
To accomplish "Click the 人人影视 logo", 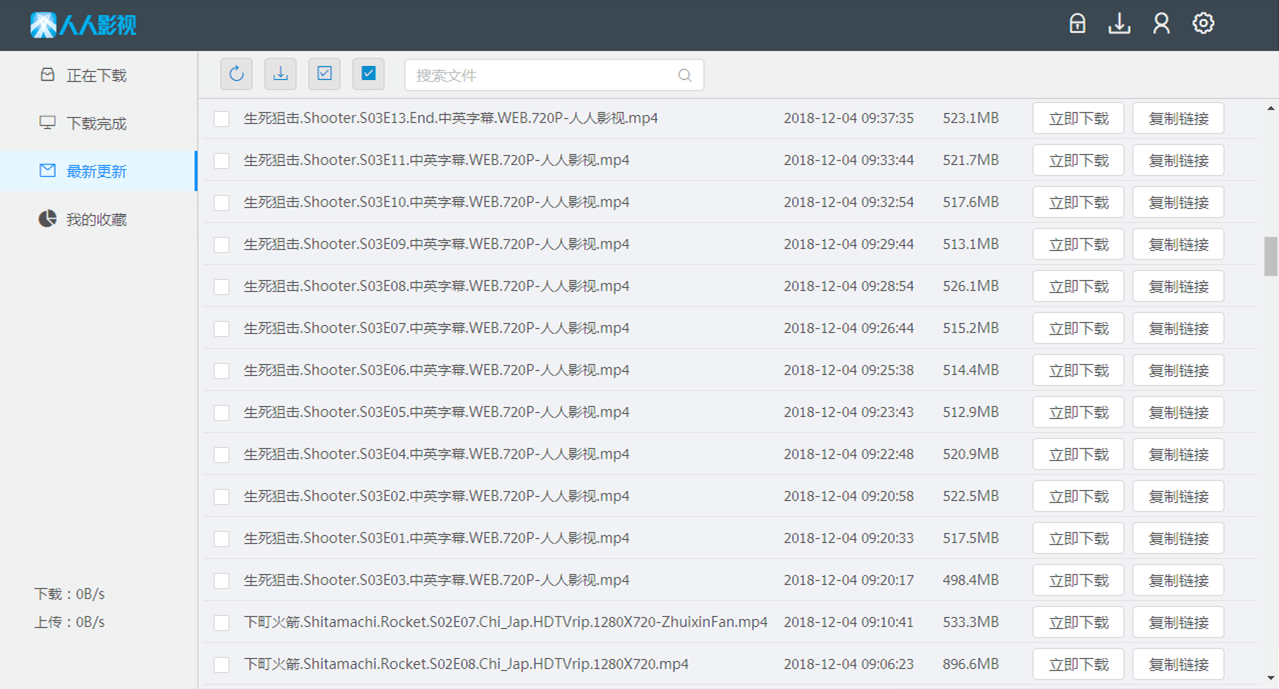I will [84, 24].
